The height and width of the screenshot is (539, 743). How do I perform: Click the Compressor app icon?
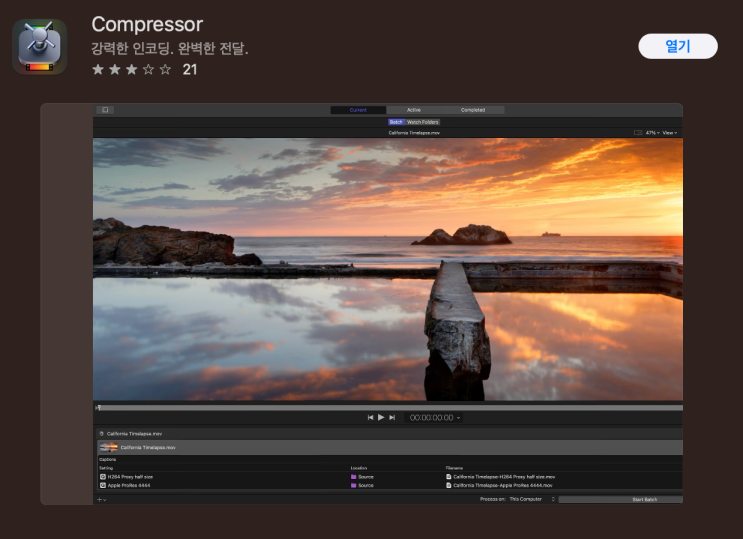(x=39, y=46)
